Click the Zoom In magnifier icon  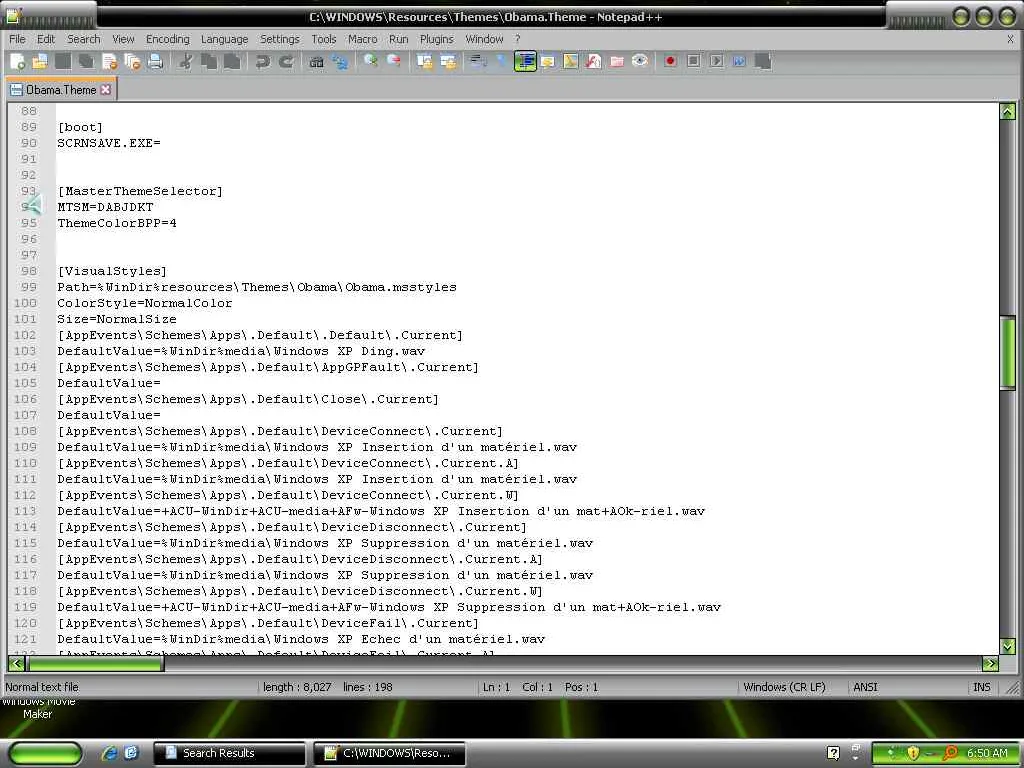tap(371, 61)
